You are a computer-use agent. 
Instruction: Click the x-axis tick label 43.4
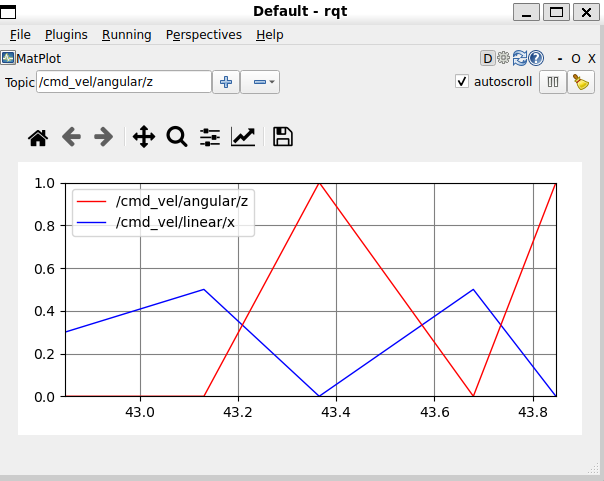tap(336, 412)
